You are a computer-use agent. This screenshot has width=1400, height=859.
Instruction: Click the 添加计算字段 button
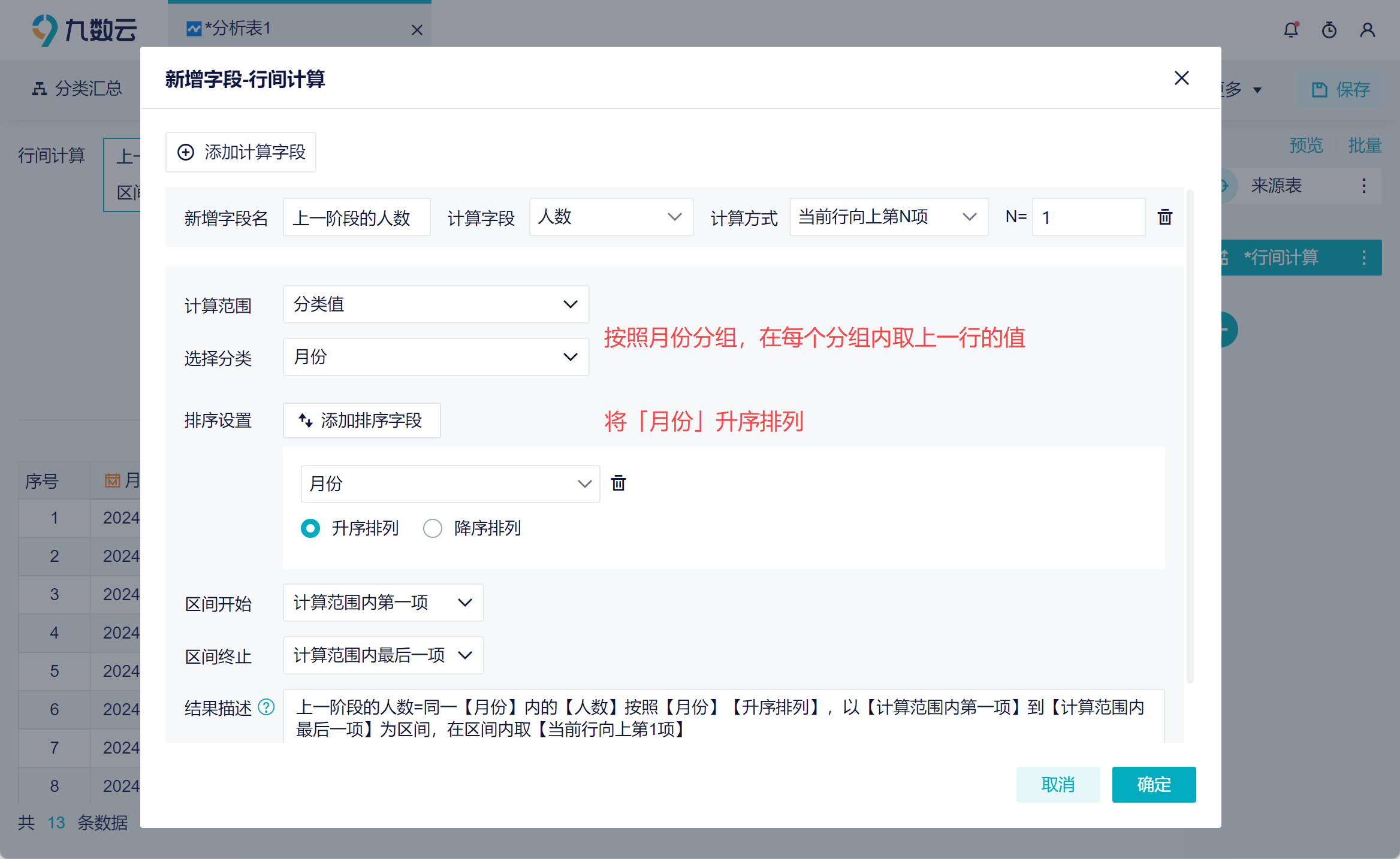(241, 152)
